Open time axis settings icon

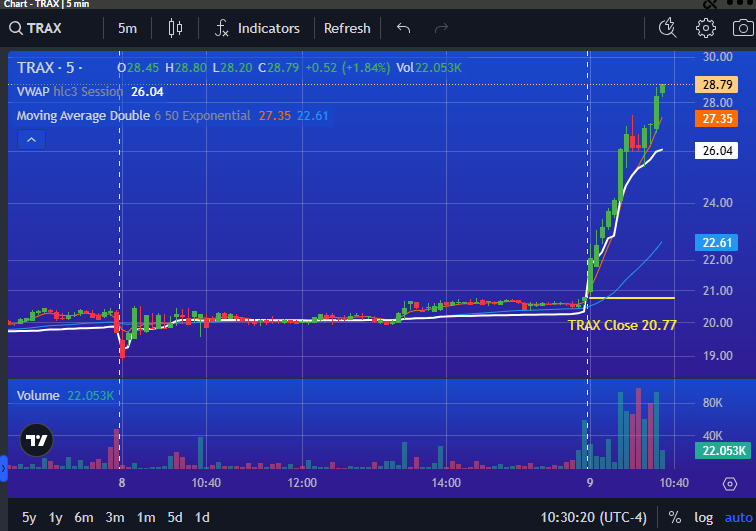click(730, 484)
